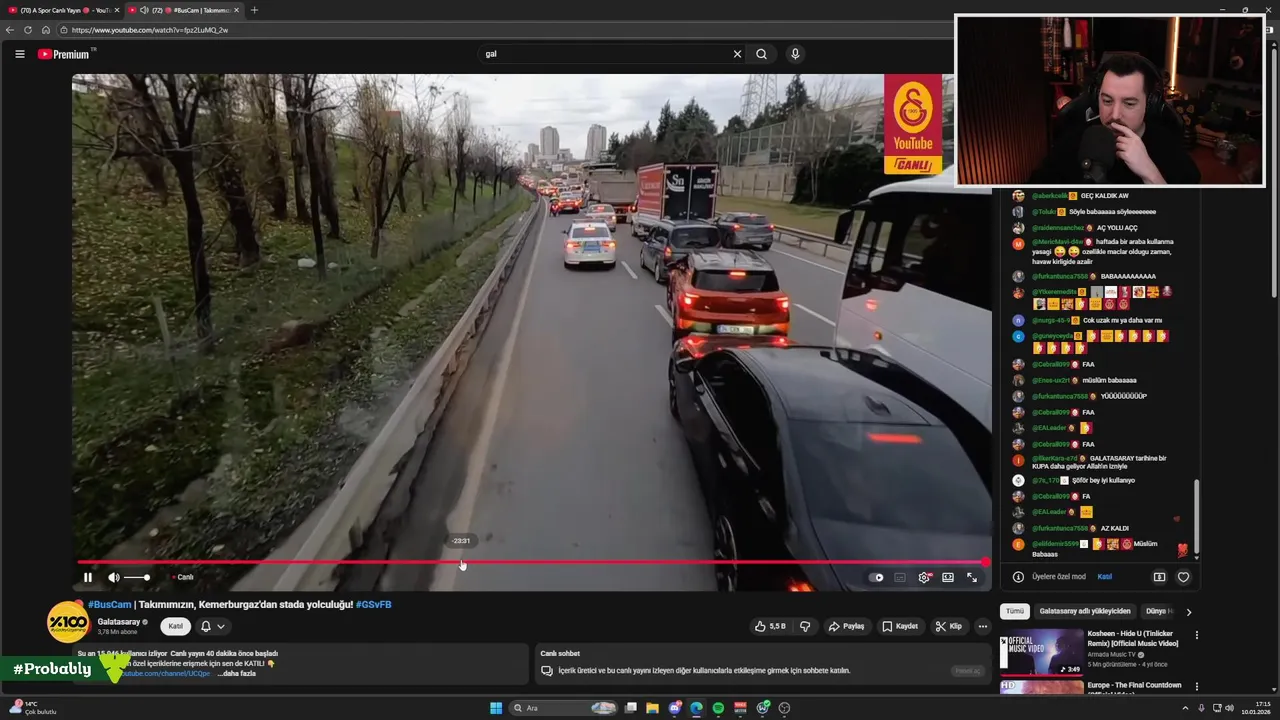Image resolution: width=1280 pixels, height=720 pixels.
Task: Open YouTube guide hamburger menu
Action: click(20, 54)
